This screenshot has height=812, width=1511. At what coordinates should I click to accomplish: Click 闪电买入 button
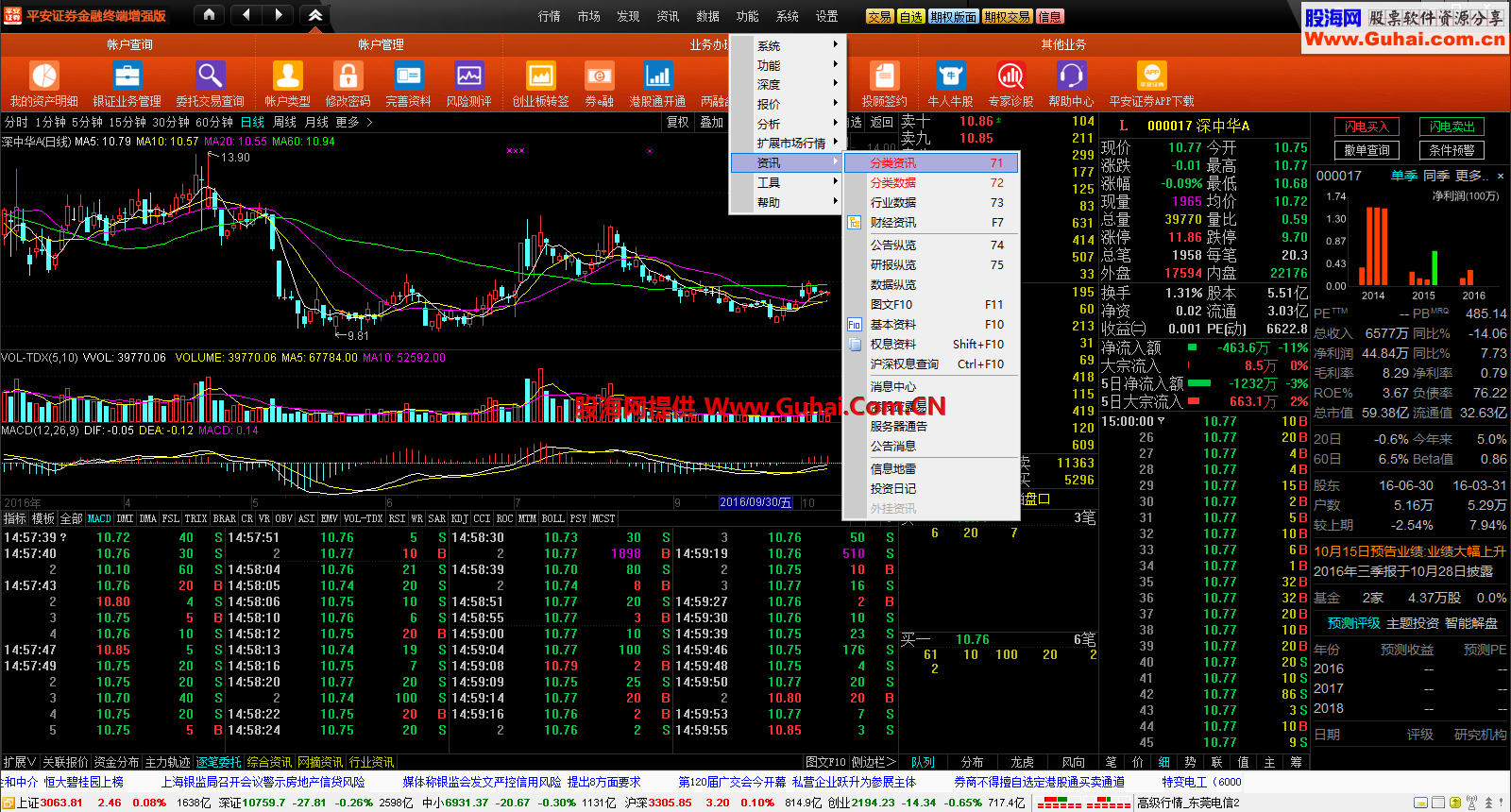1367,127
